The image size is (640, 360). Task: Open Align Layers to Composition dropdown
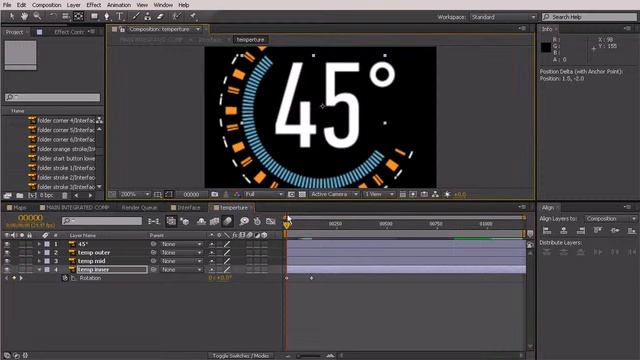point(610,219)
